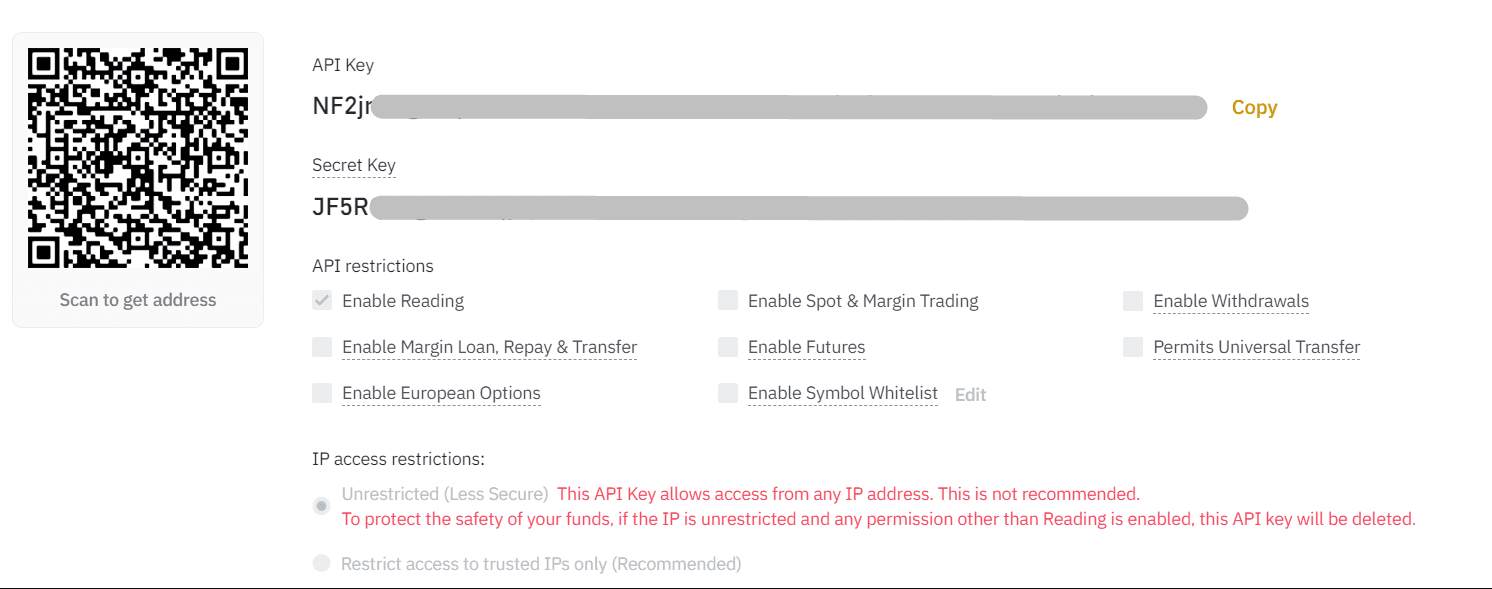
Task: Open the Secret Key tooltip label
Action: 354,165
